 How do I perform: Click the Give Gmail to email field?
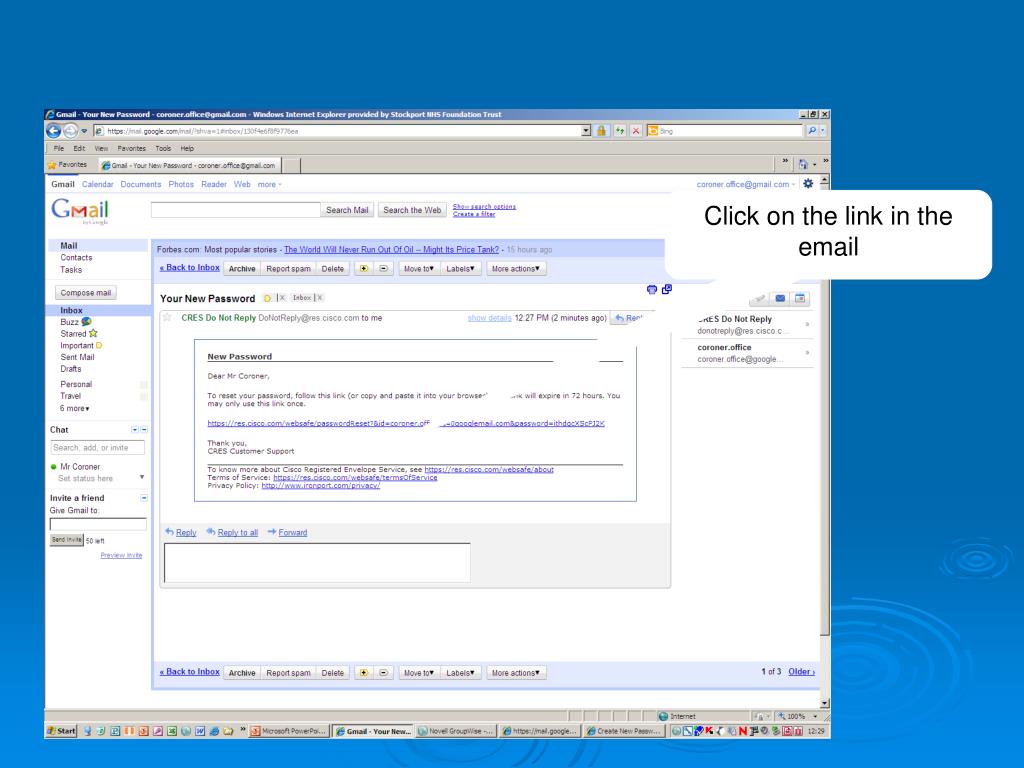pyautogui.click(x=98, y=524)
